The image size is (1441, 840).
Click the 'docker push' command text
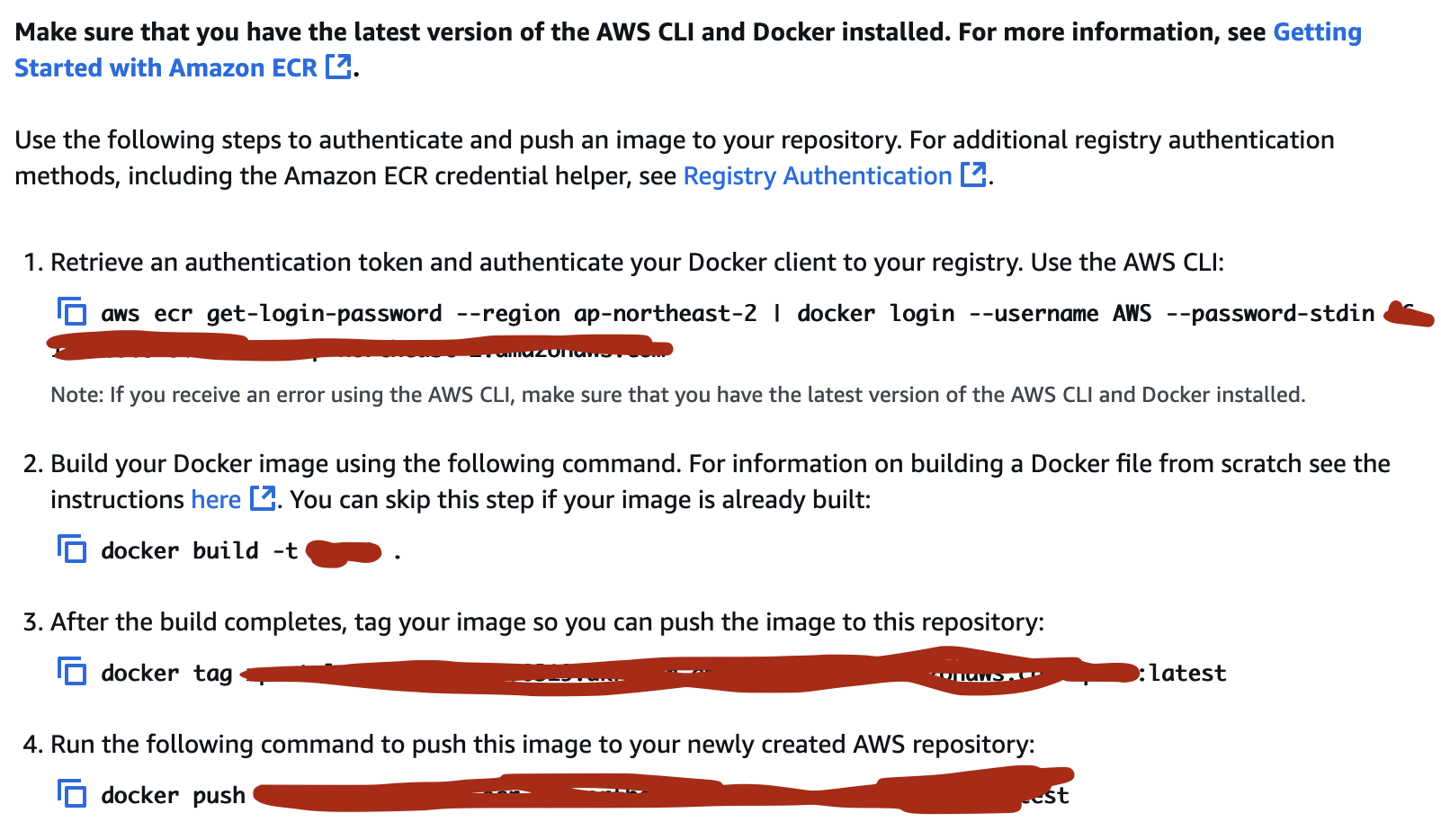[x=173, y=795]
